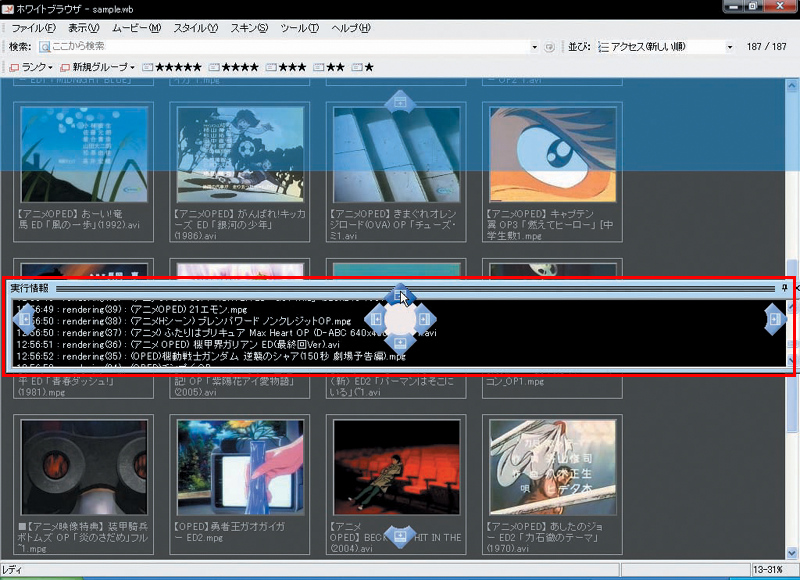Image resolution: width=800 pixels, height=580 pixels.
Task: Click the 装甲騎兵ボトムズ OP「炎のさだめ」file name
Action: [83, 538]
